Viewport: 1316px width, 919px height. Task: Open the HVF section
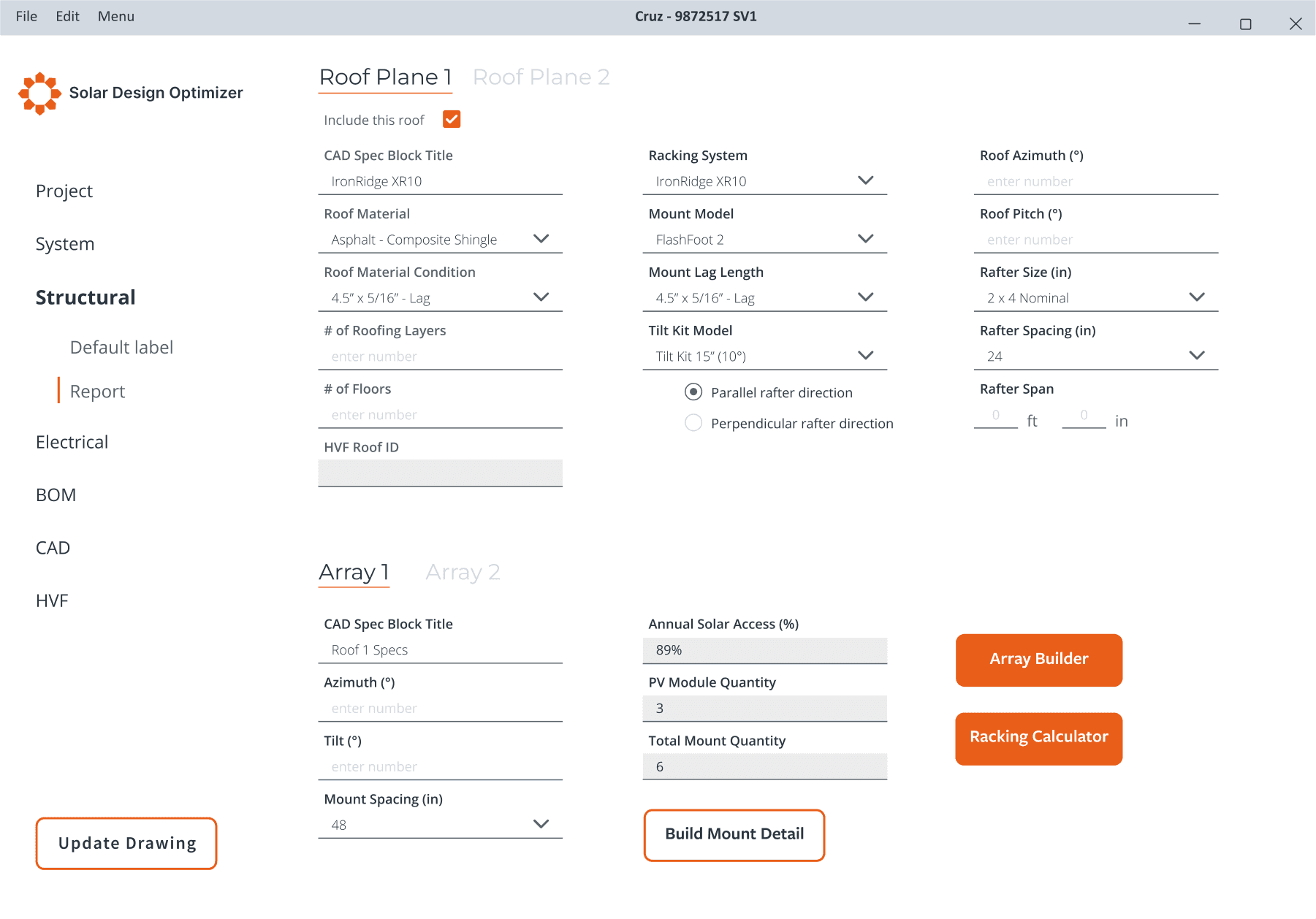[x=52, y=600]
